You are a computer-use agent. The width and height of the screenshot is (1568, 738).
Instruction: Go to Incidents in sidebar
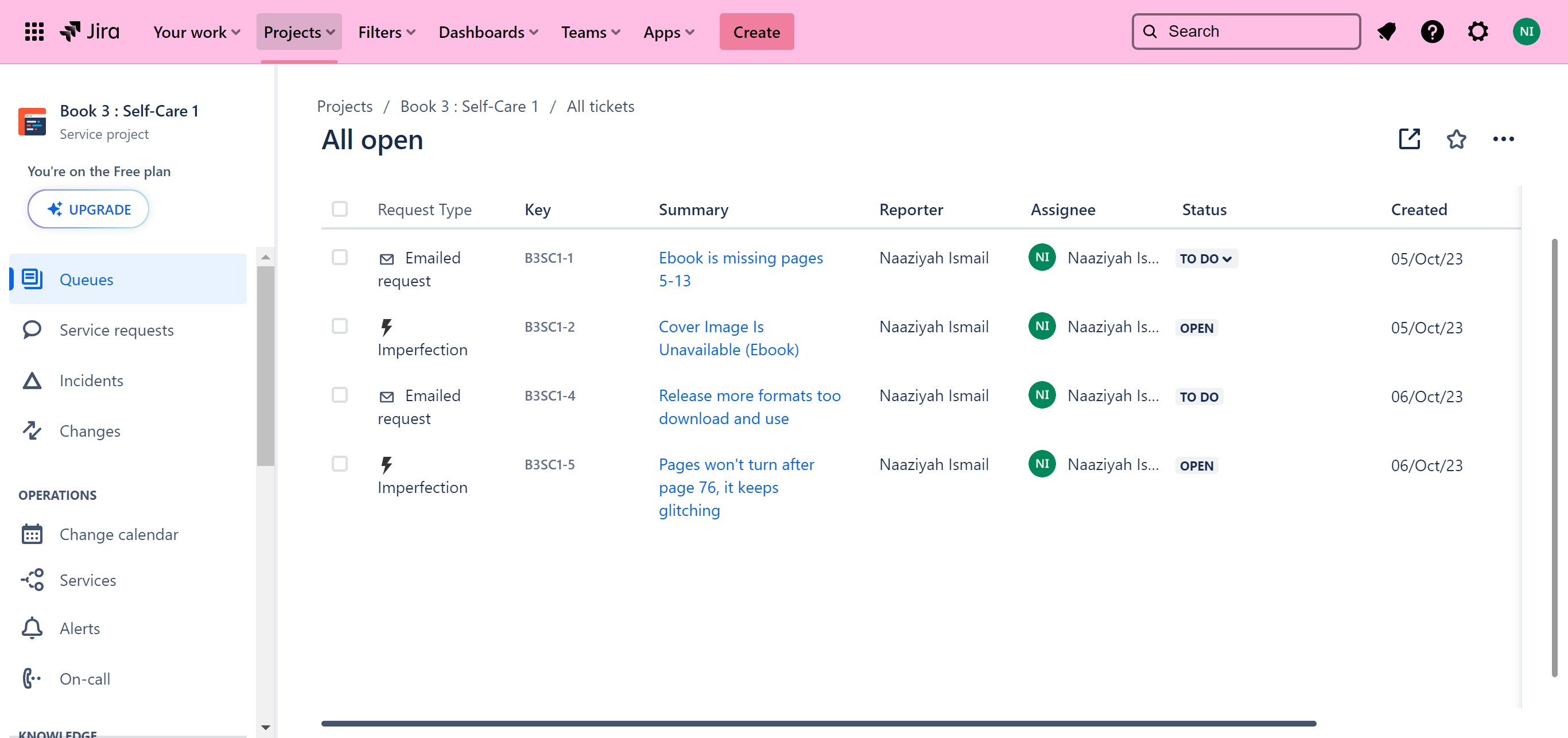[91, 381]
